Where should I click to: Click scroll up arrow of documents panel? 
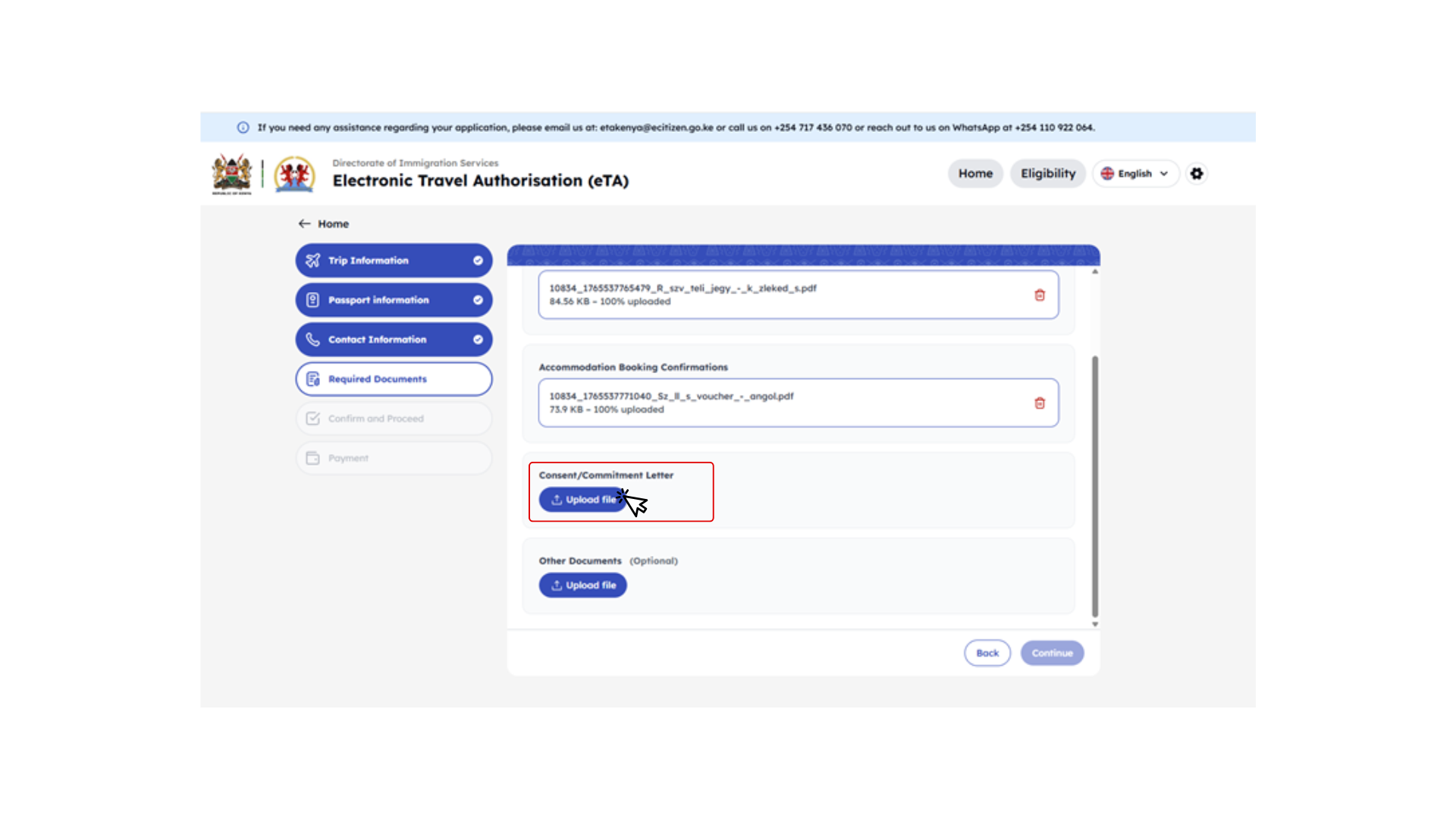point(1094,271)
